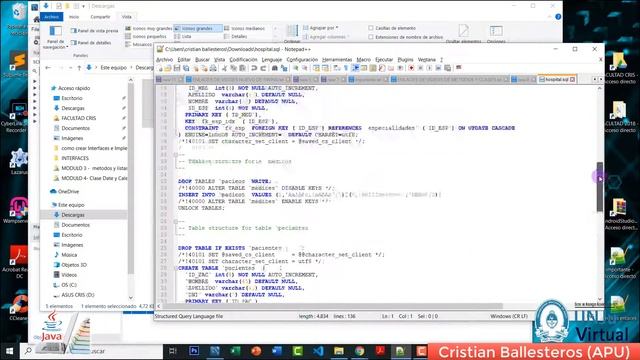Click the Notepad++ horizontal scrollbar thumb
The width and height of the screenshot is (640, 360).
(x=333, y=306)
